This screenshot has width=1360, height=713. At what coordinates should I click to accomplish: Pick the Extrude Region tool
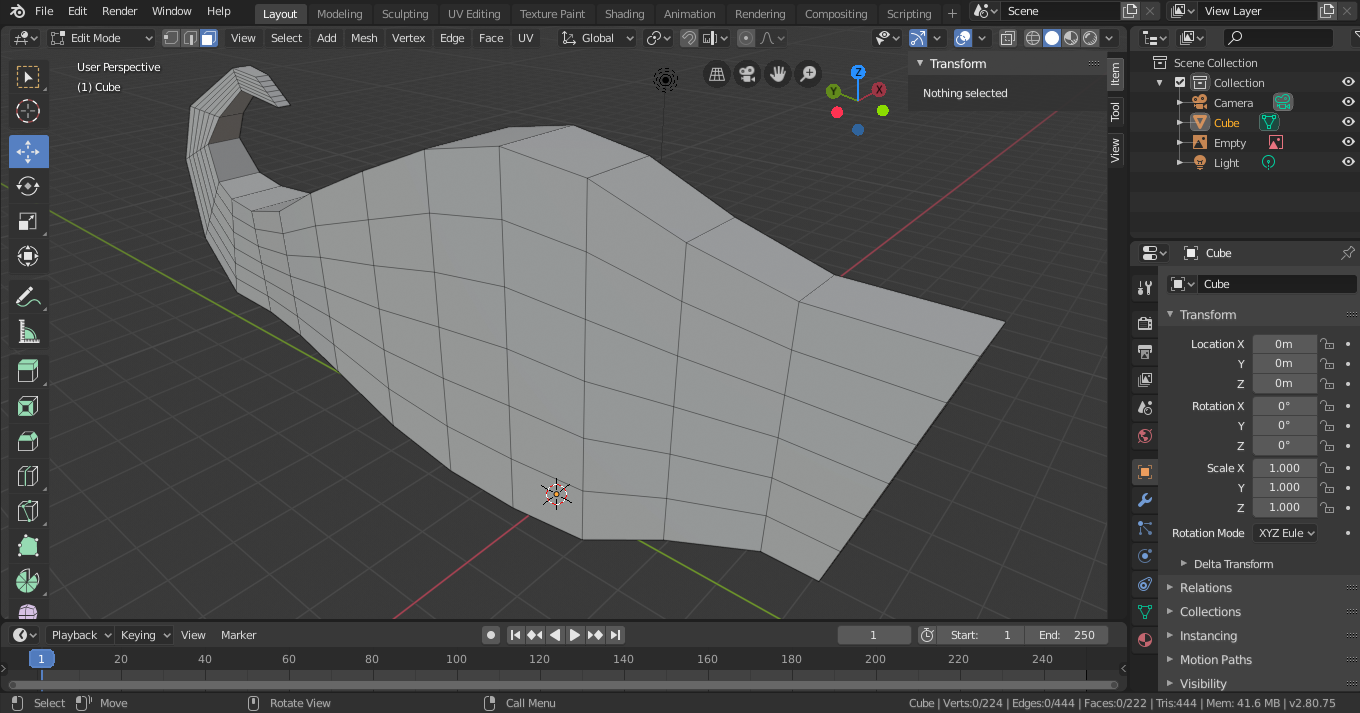coord(28,372)
